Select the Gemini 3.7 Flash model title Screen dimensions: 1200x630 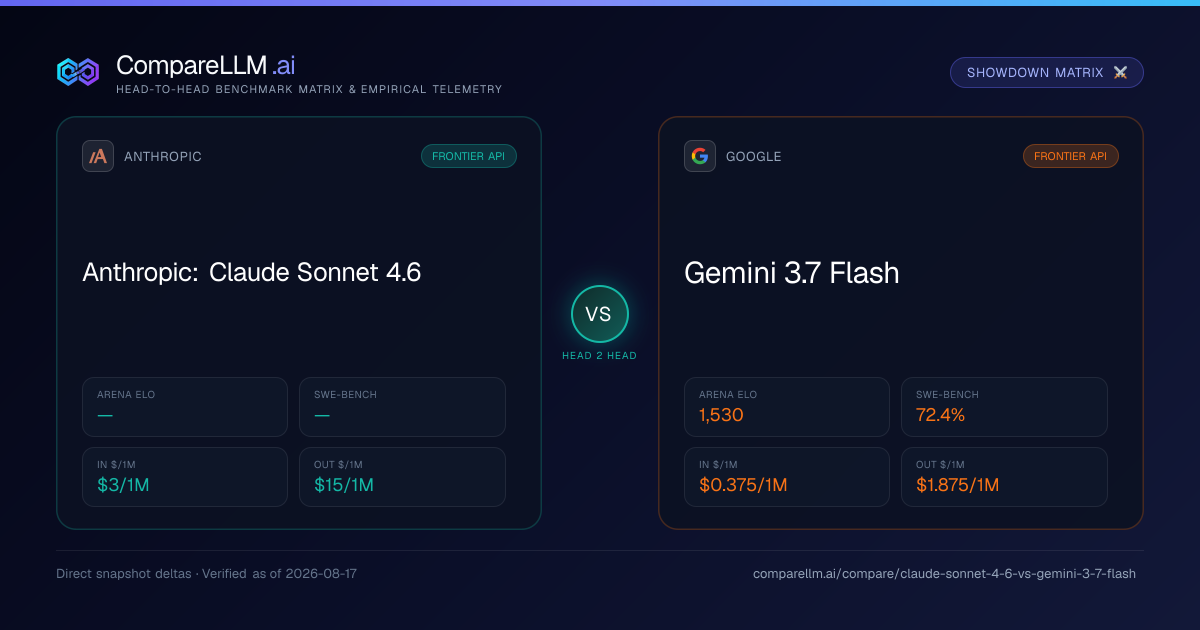click(x=792, y=273)
